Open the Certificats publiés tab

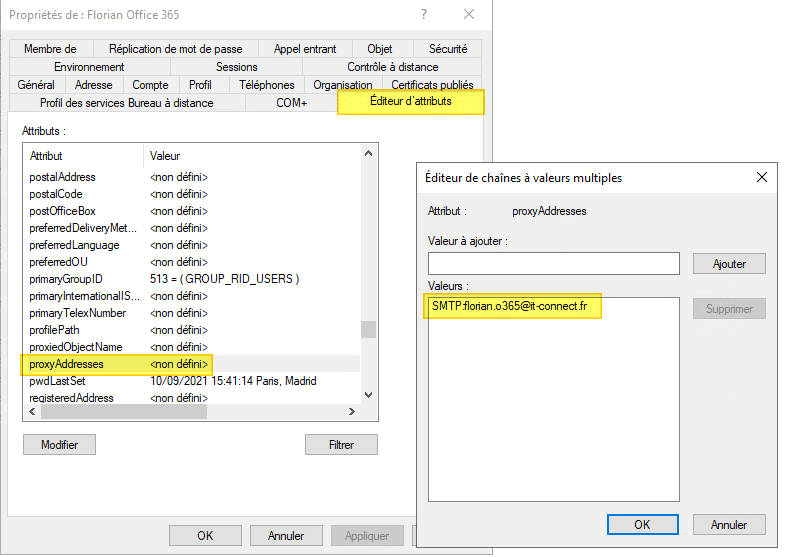tap(432, 85)
